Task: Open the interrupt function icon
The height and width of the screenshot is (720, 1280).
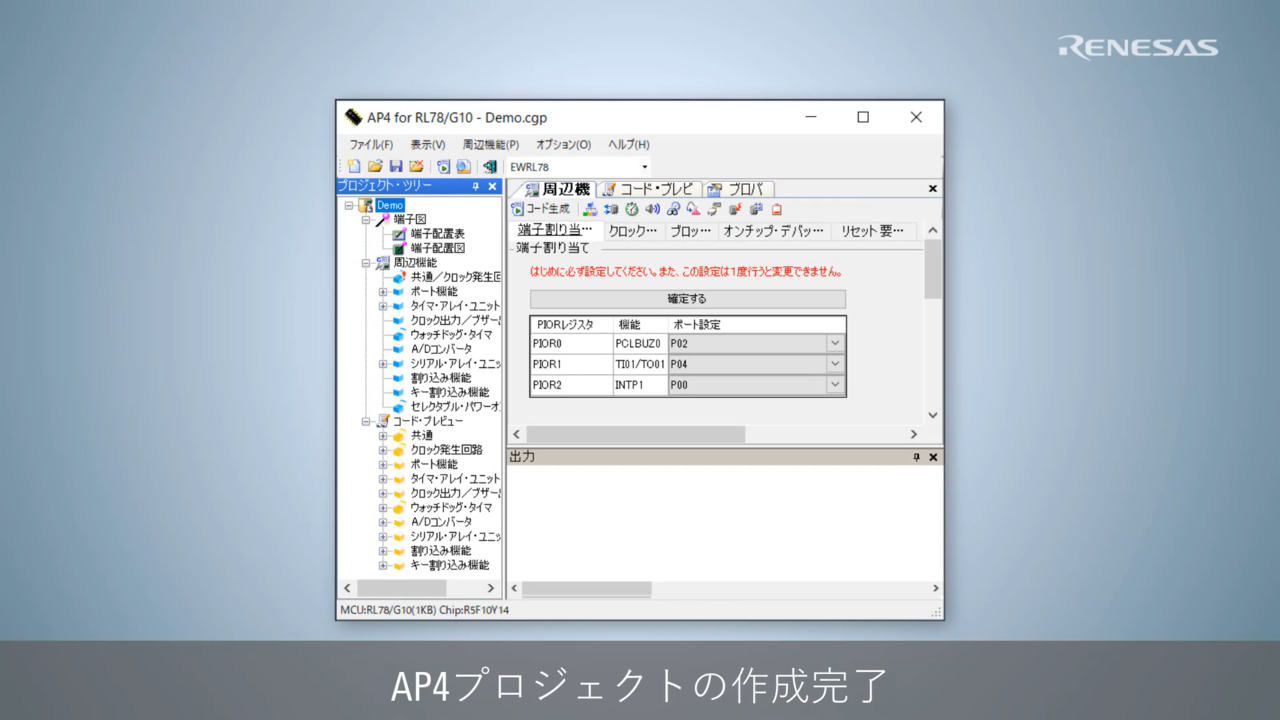Action: (x=735, y=209)
